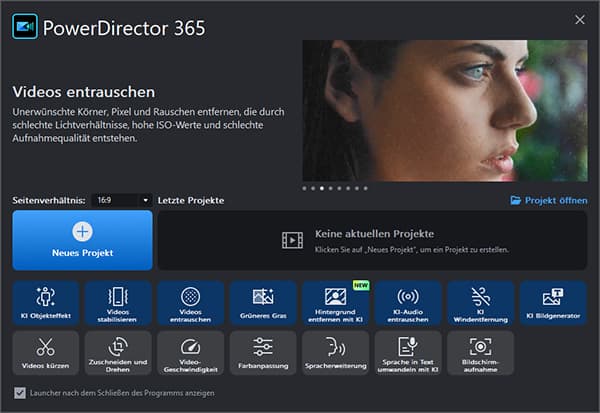
Task: Click Projekt öffnen link
Action: [549, 200]
